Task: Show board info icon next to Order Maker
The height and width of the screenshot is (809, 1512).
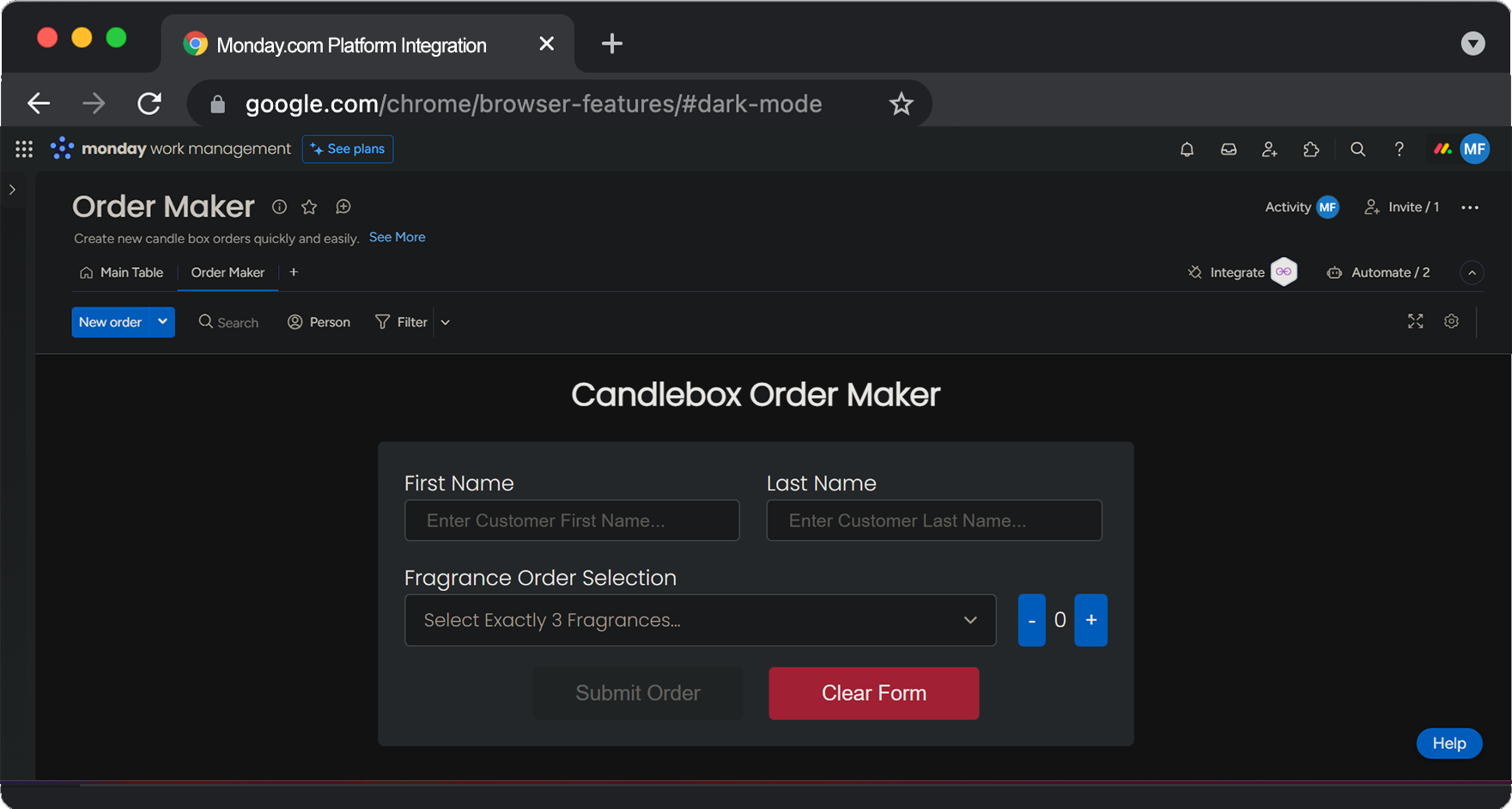Action: 279,206
